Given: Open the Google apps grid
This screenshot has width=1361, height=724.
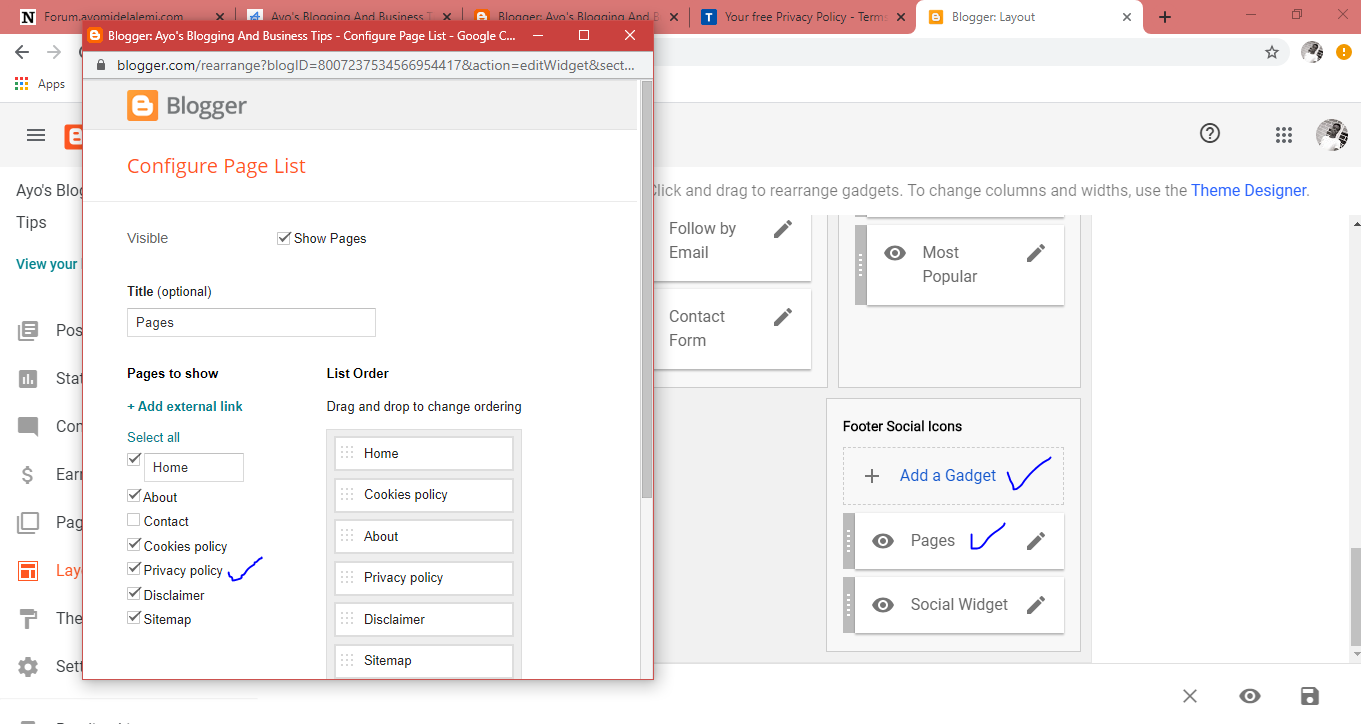Looking at the screenshot, I should click(x=1284, y=135).
